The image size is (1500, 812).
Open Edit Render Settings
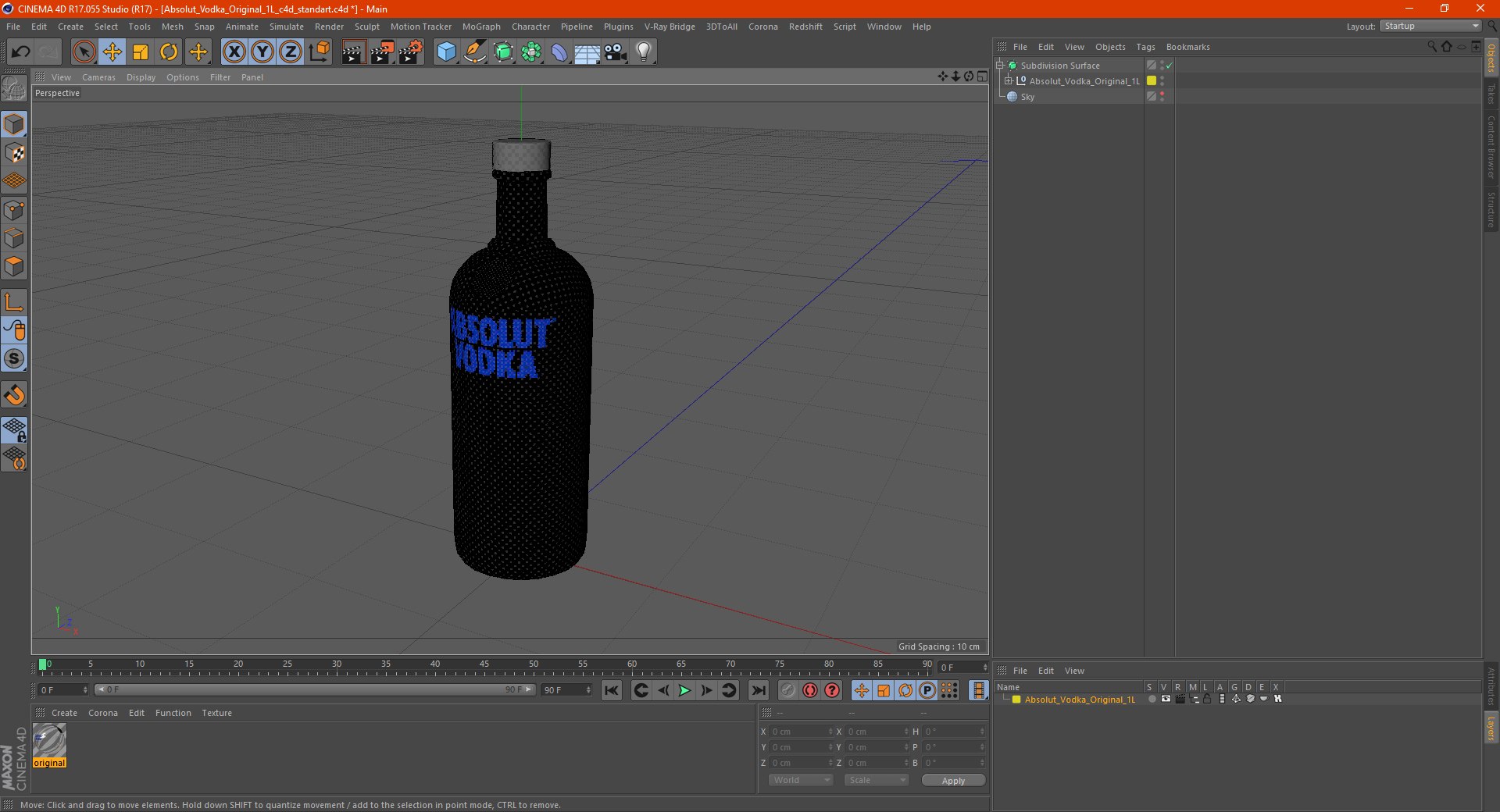(411, 52)
